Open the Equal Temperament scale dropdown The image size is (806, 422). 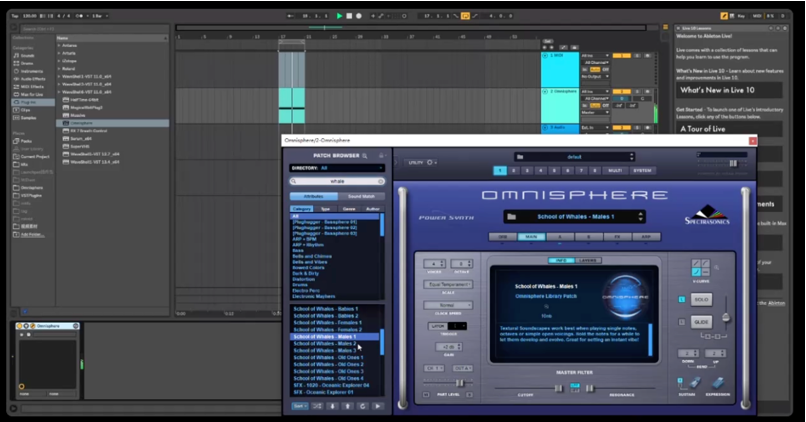point(448,284)
